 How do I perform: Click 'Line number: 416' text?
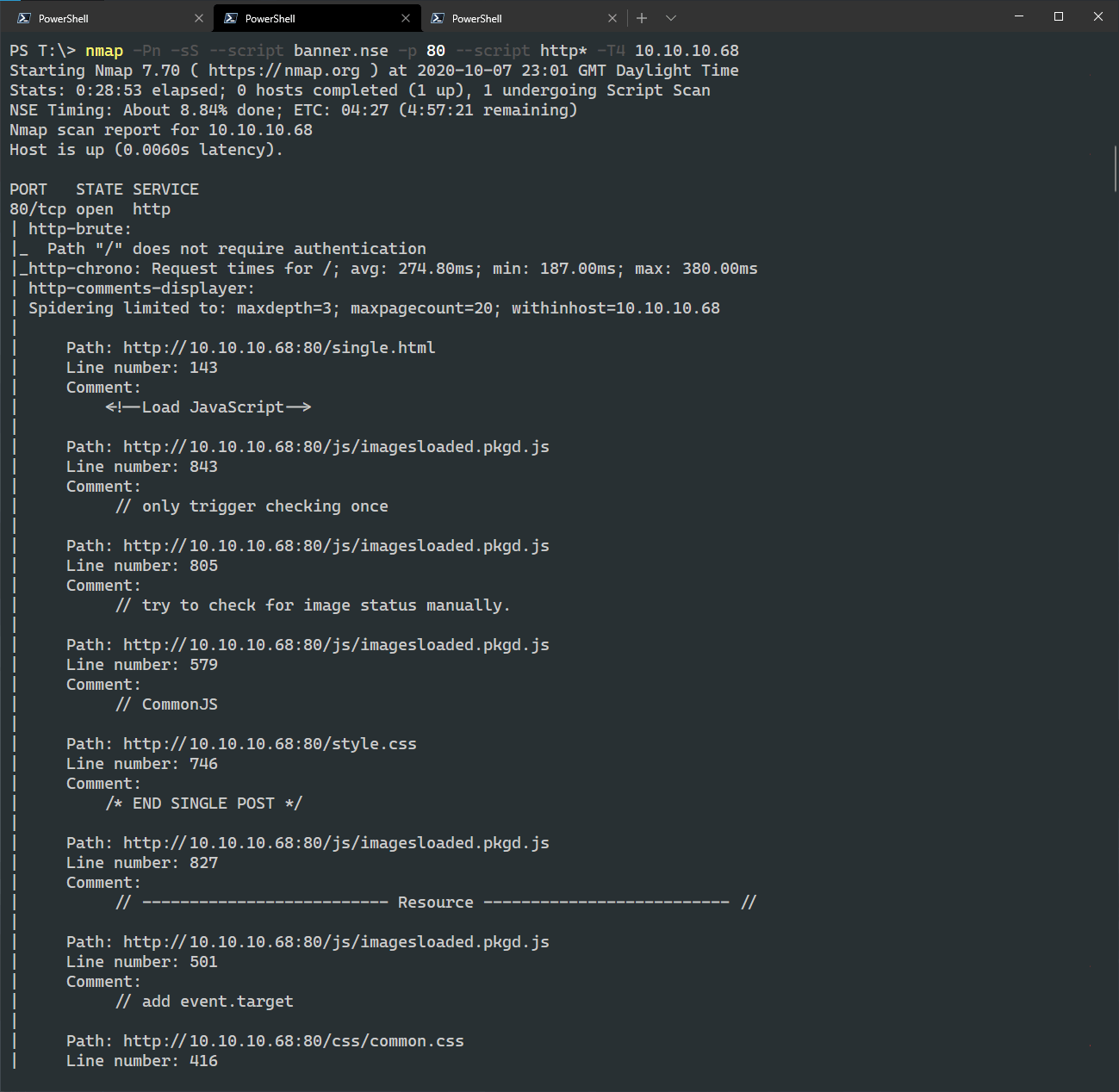pos(142,1061)
